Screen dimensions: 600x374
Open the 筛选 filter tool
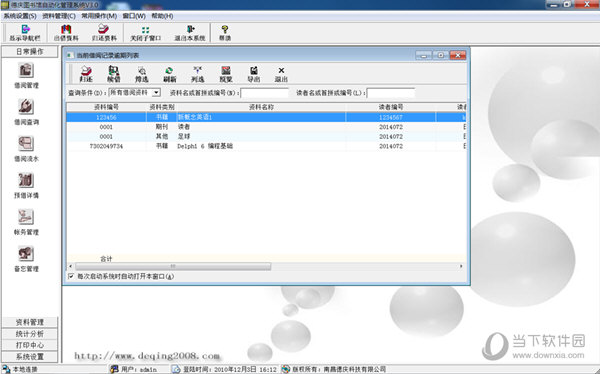[x=142, y=74]
